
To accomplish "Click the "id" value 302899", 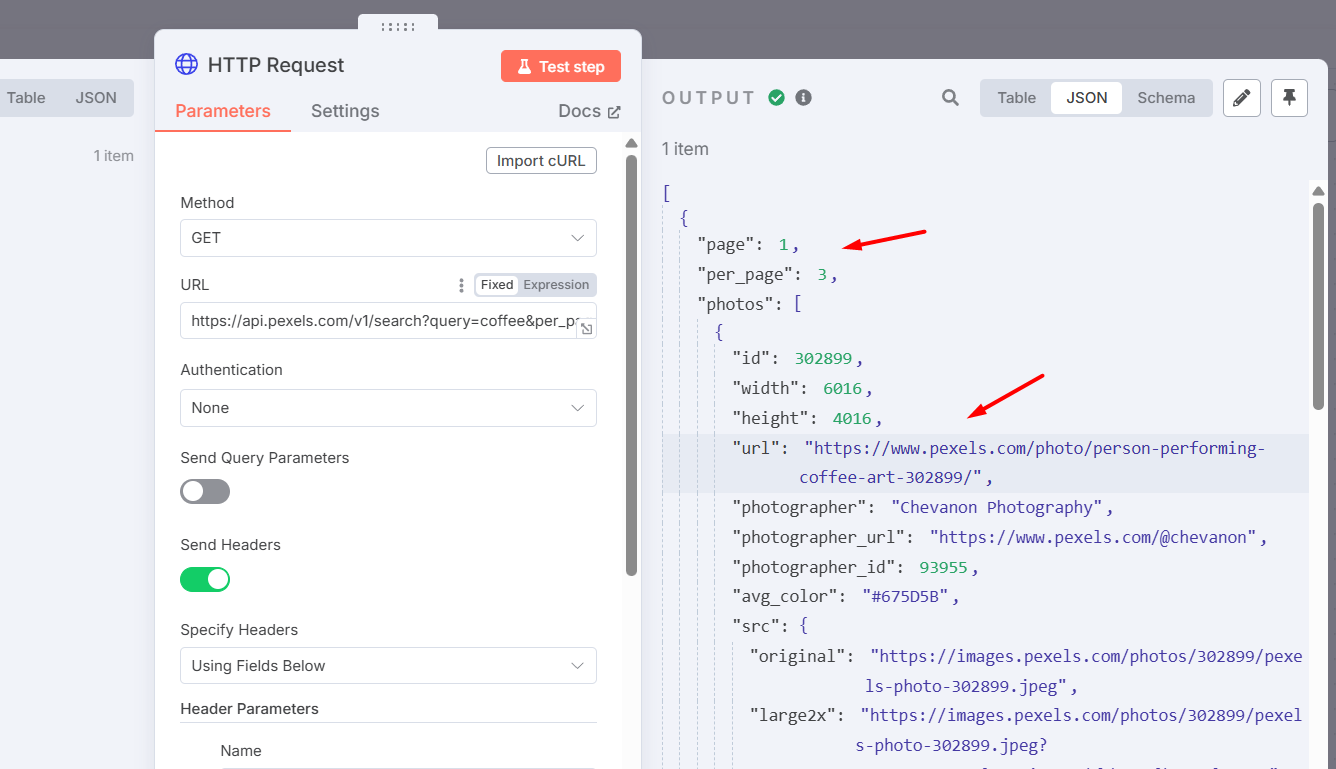I will (824, 358).
